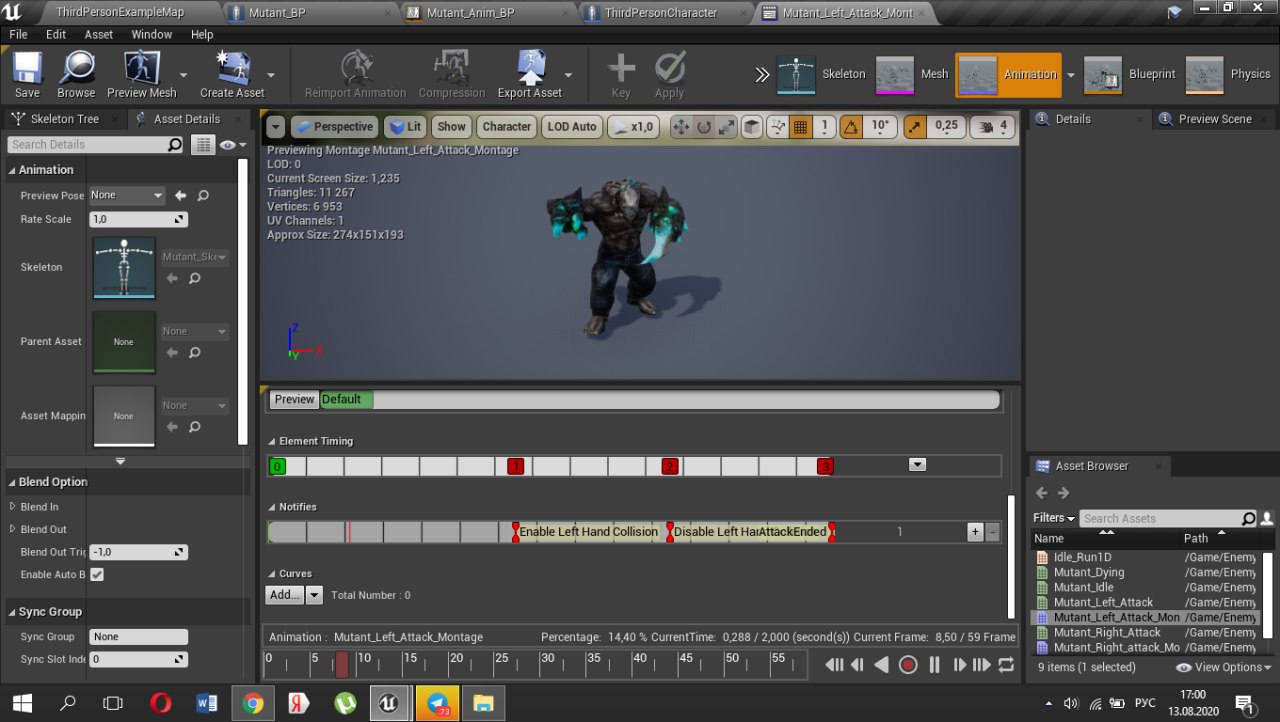The image size is (1280, 722).
Task: Open the Preview Pose dropdown
Action: [x=127, y=195]
